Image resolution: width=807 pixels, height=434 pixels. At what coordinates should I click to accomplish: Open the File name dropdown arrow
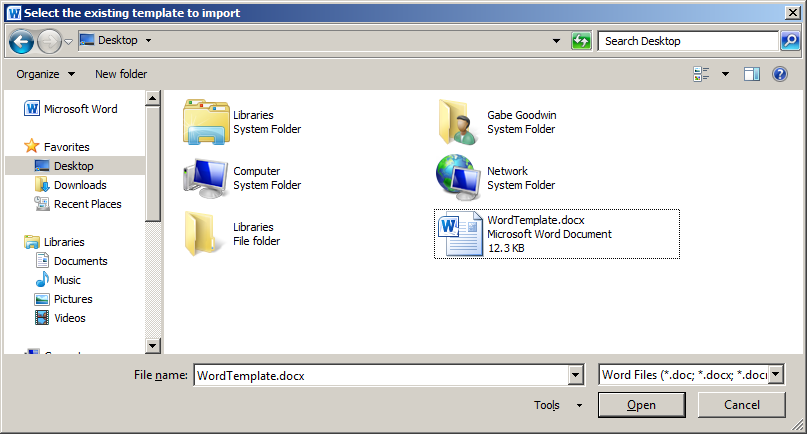point(576,375)
